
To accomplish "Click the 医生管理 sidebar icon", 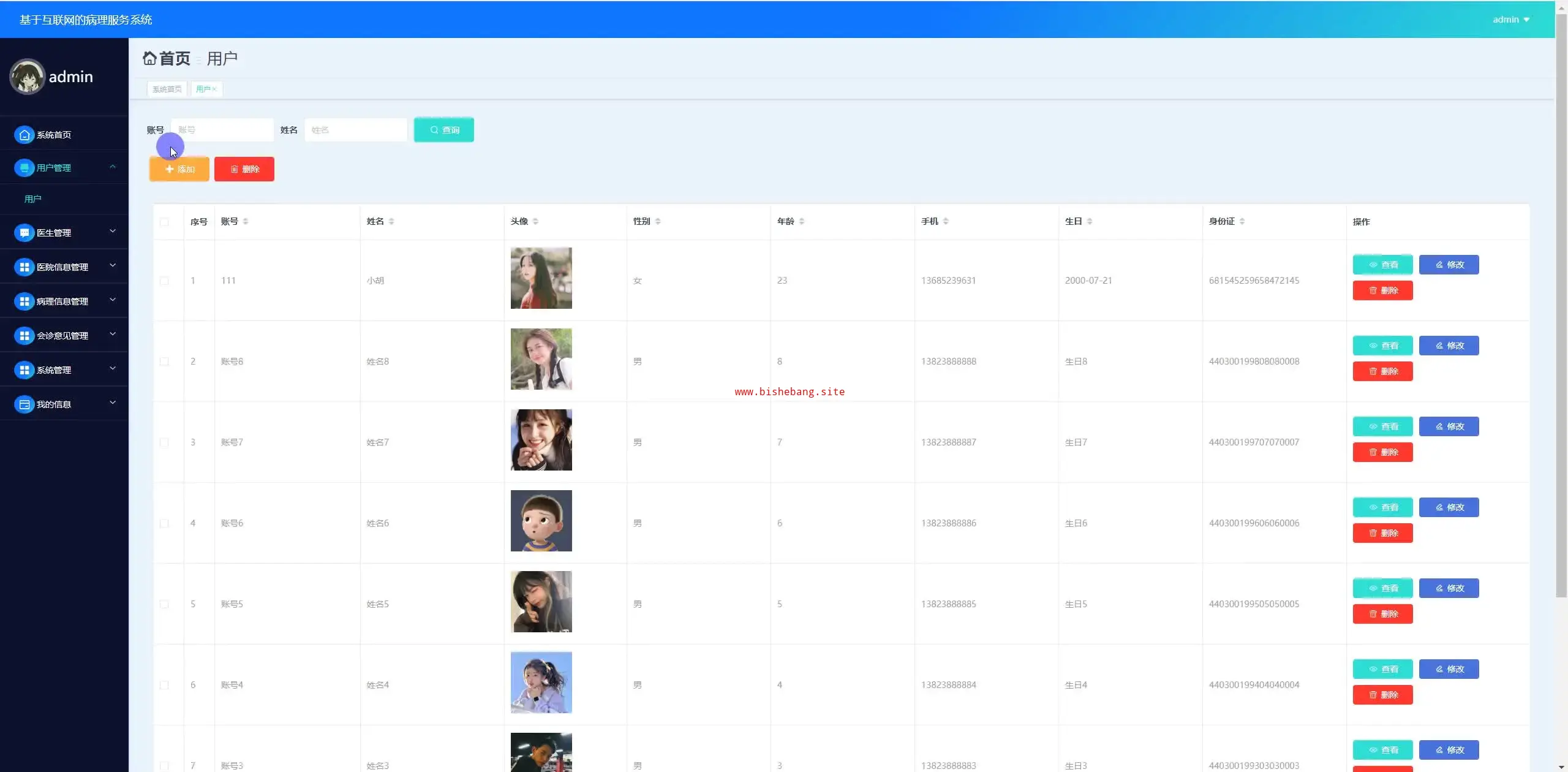I will click(x=24, y=233).
